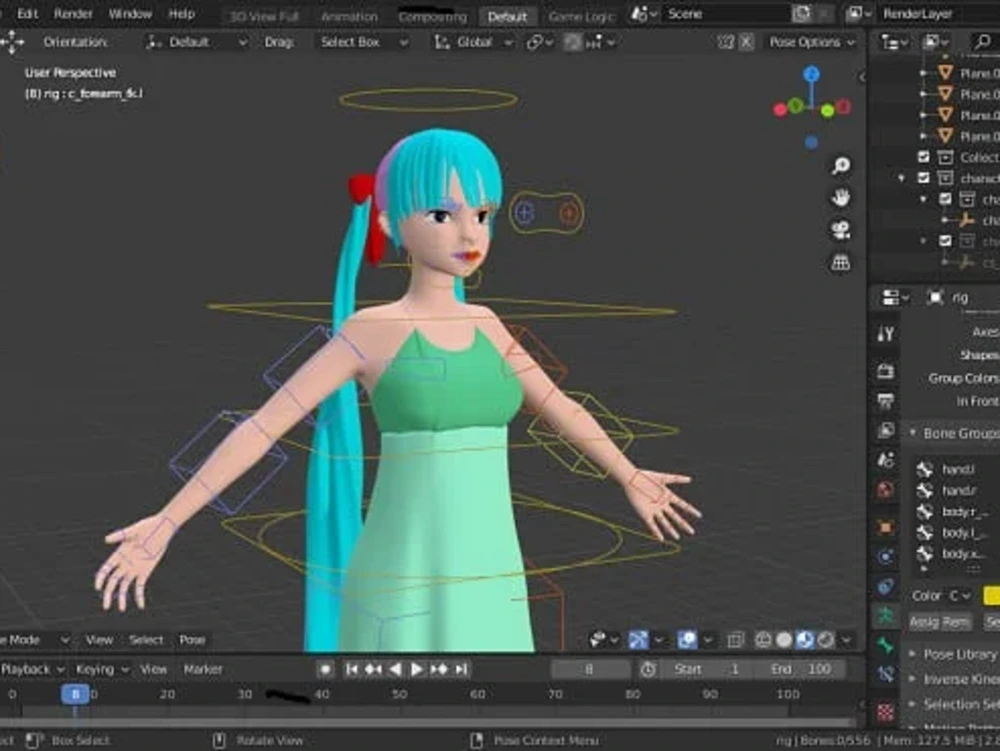Click the pan view hand gizmo

click(x=841, y=198)
